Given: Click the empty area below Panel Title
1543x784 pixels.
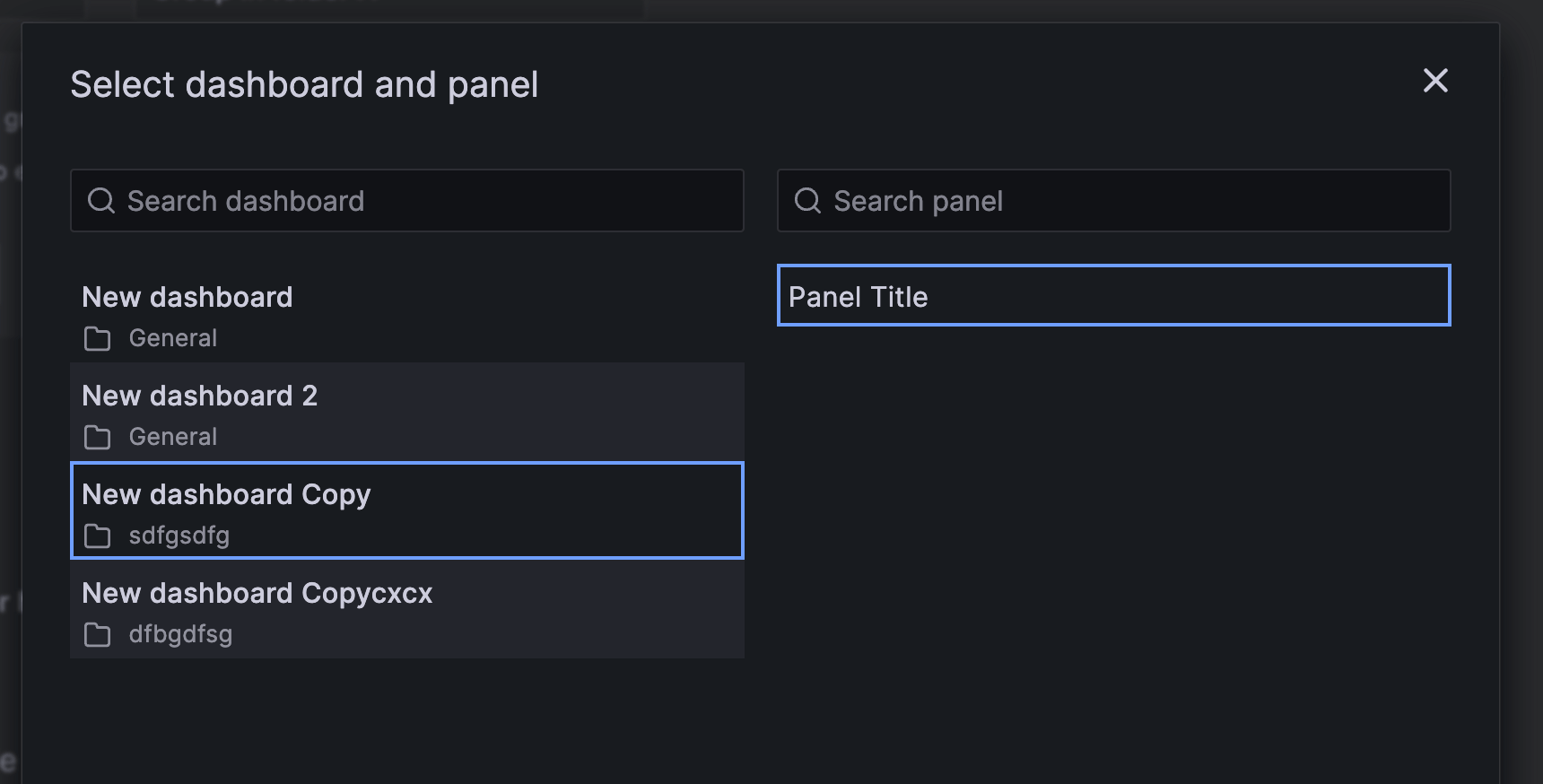Looking at the screenshot, I should (x=1114, y=538).
